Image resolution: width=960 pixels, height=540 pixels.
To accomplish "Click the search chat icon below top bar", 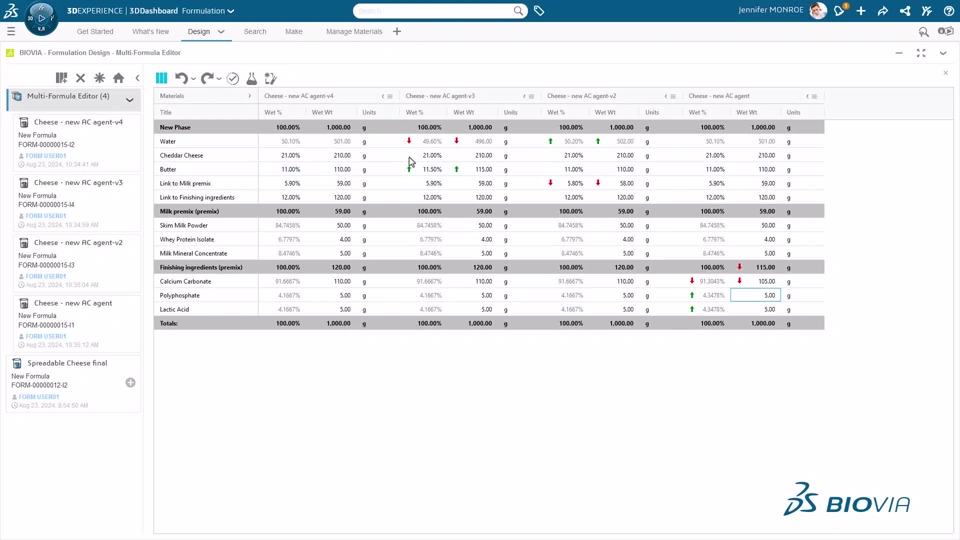I will [x=923, y=31].
